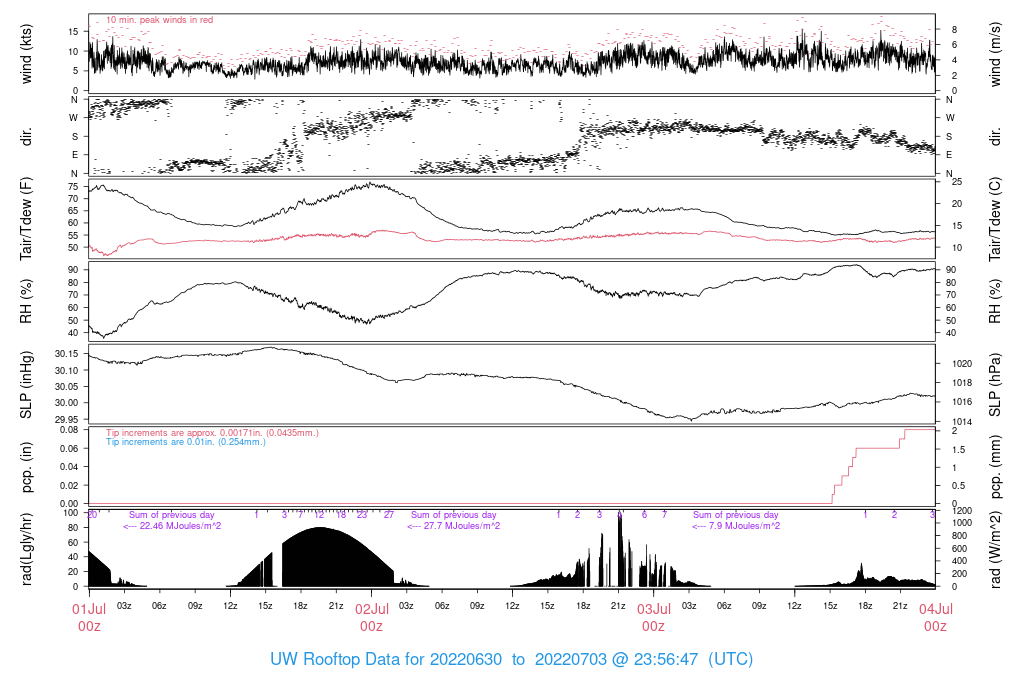Click the '75' tick on the Fahrenheit axis
The height and width of the screenshot is (700, 1024).
tap(73, 187)
